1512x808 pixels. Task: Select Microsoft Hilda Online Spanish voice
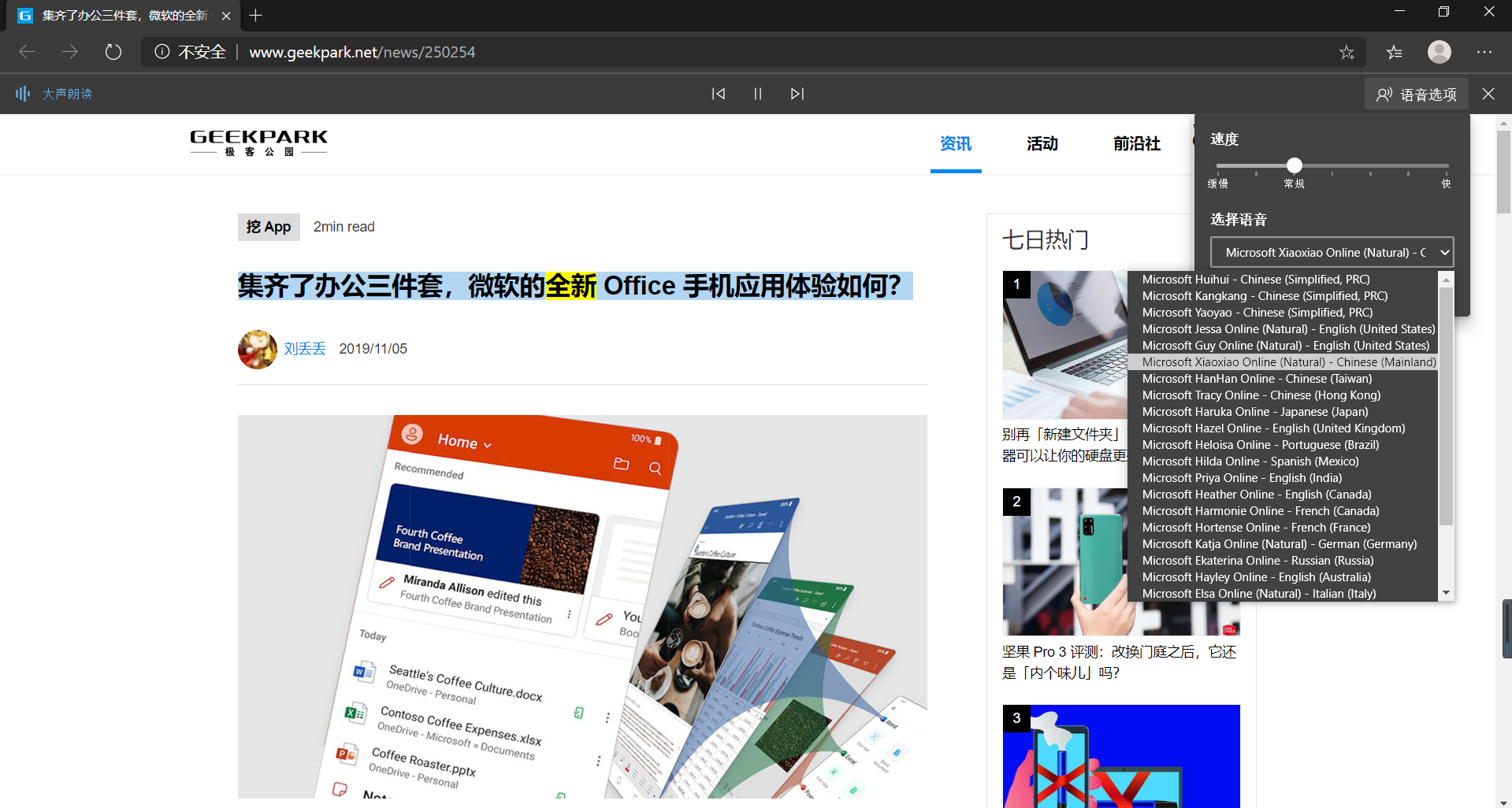1283,461
